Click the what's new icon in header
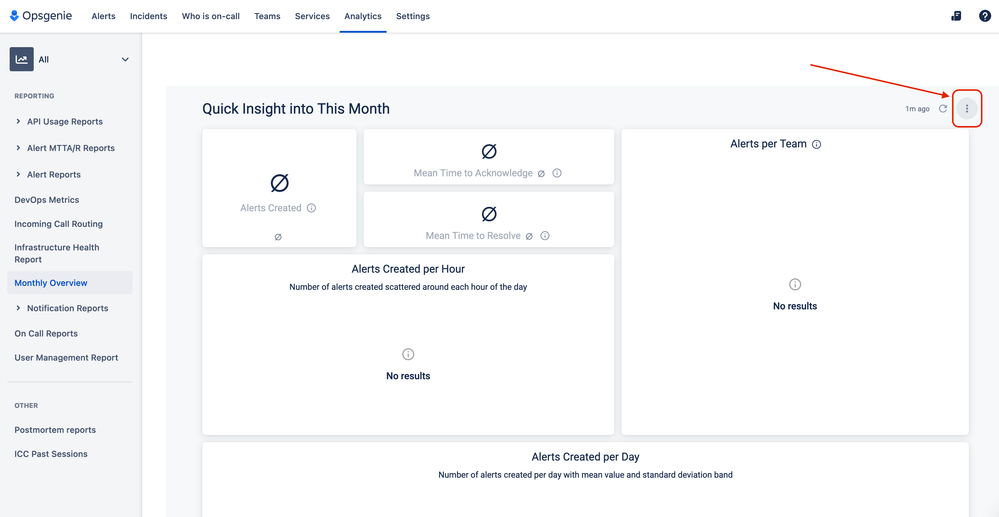 956,16
